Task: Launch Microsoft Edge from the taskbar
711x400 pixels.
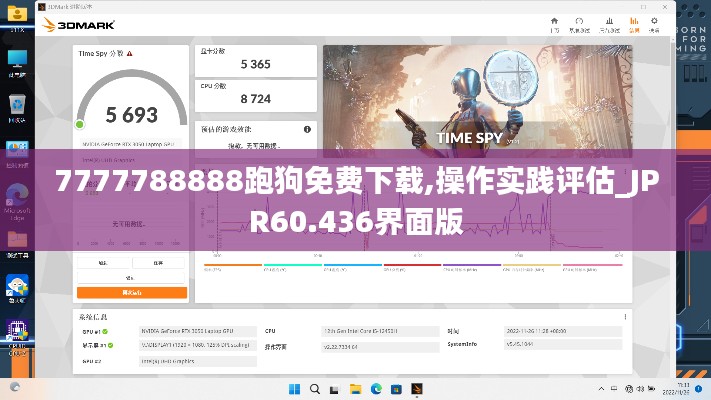Action: click(x=376, y=388)
